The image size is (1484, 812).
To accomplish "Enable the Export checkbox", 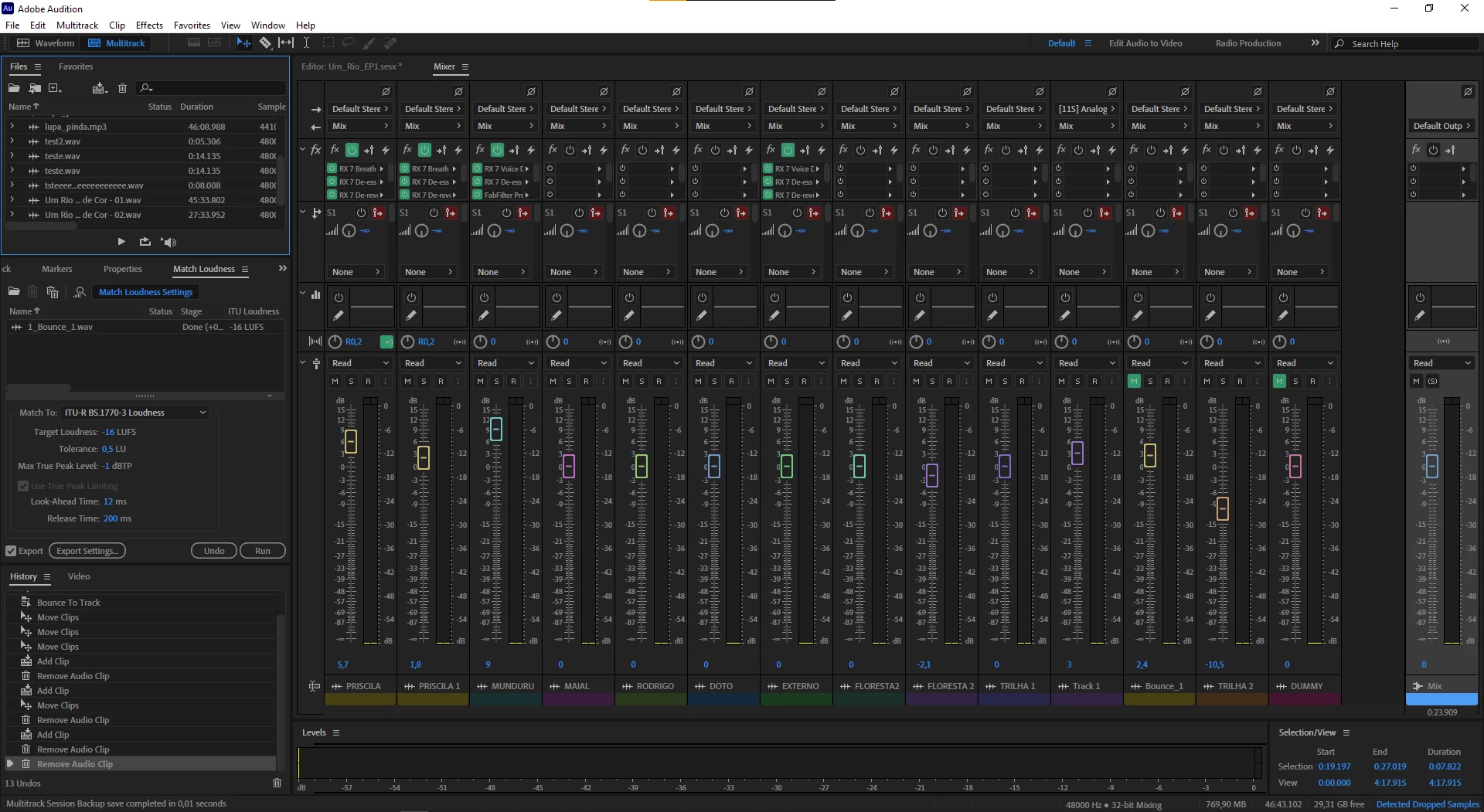I will tap(11, 551).
